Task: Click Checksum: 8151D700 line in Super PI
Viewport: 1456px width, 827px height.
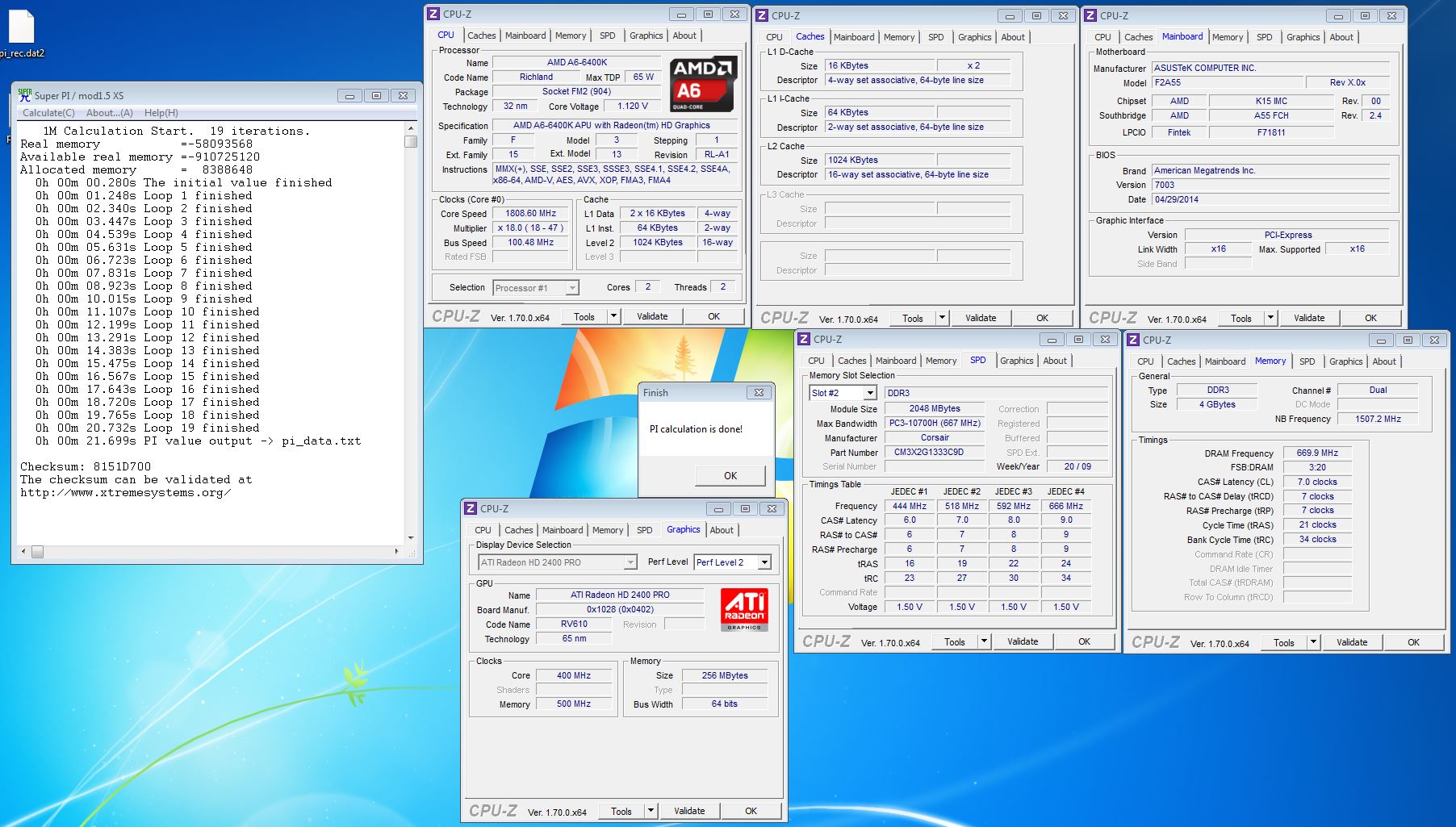Action: click(86, 466)
